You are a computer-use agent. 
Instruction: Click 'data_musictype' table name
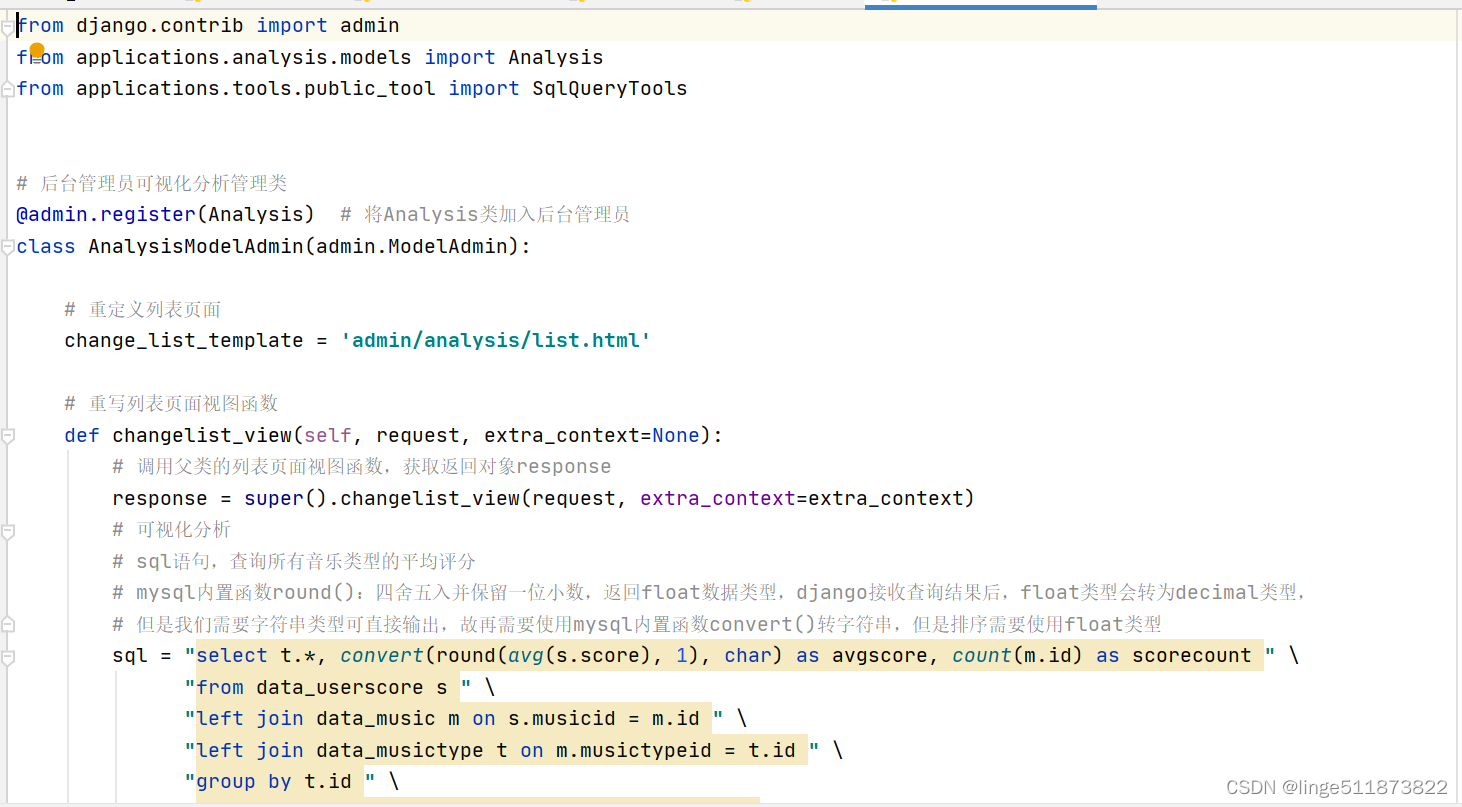[400, 750]
